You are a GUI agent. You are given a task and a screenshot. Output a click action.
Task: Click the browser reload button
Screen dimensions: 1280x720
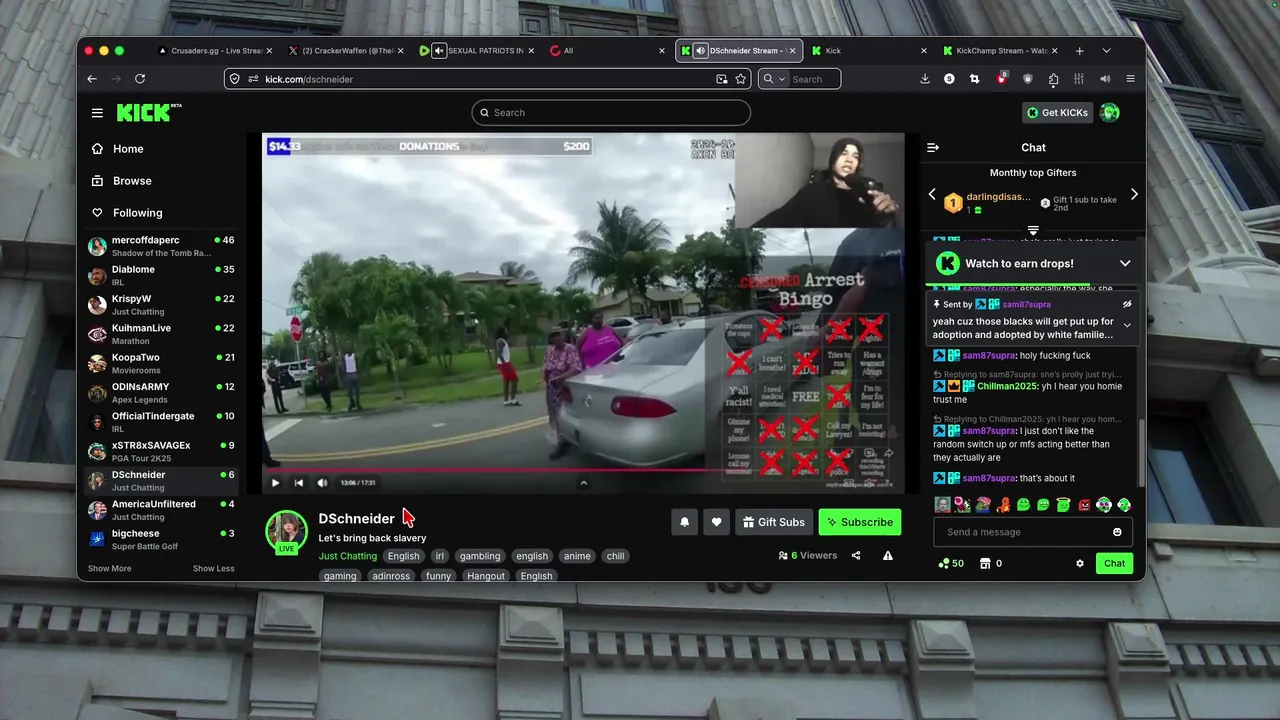(x=140, y=79)
